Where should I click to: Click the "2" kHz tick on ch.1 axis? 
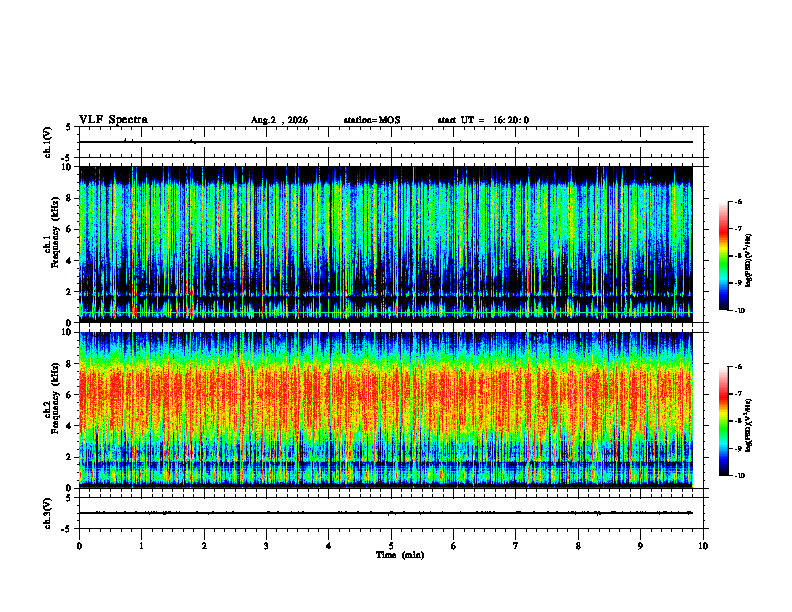pos(70,291)
